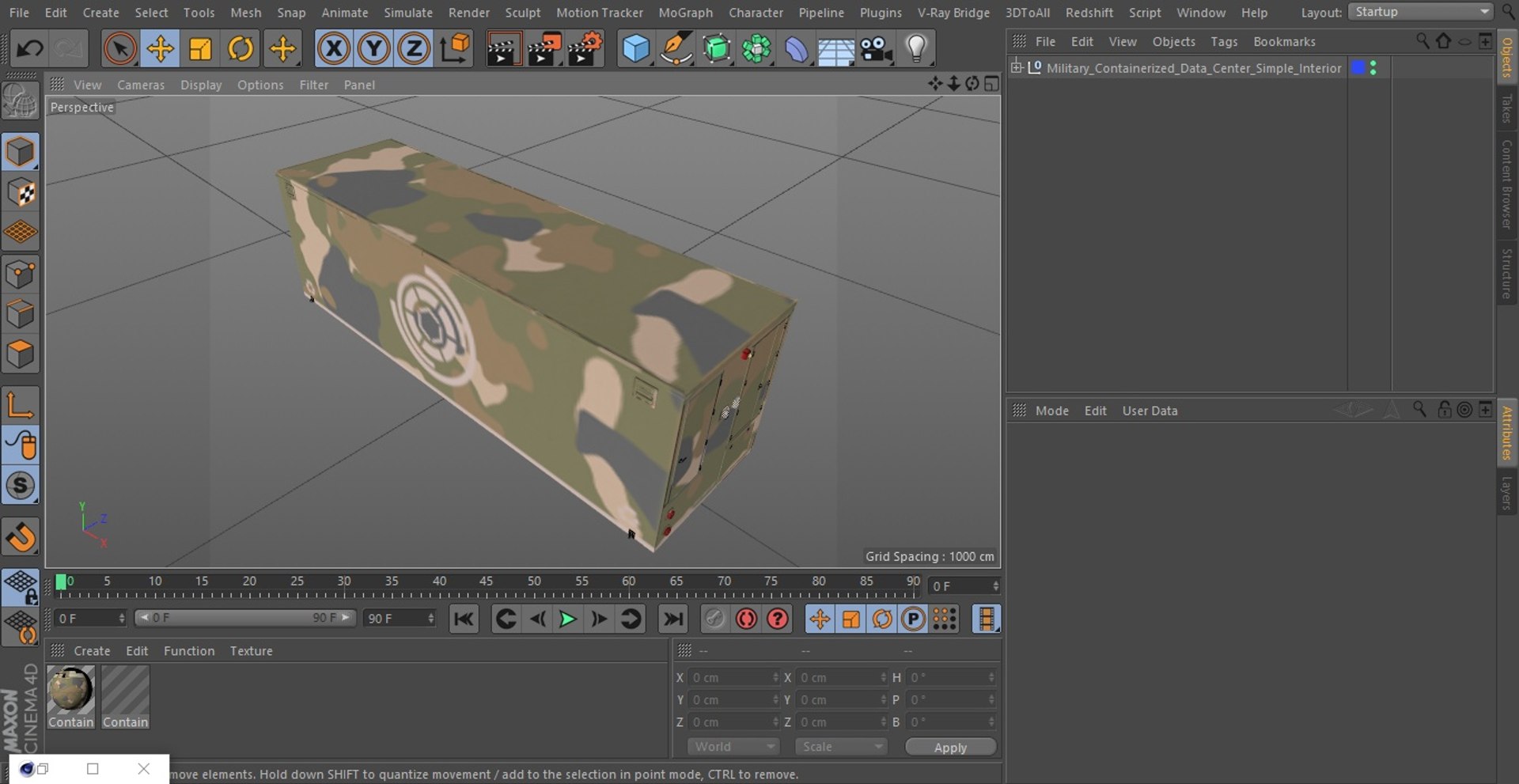Add a Light object

916,49
